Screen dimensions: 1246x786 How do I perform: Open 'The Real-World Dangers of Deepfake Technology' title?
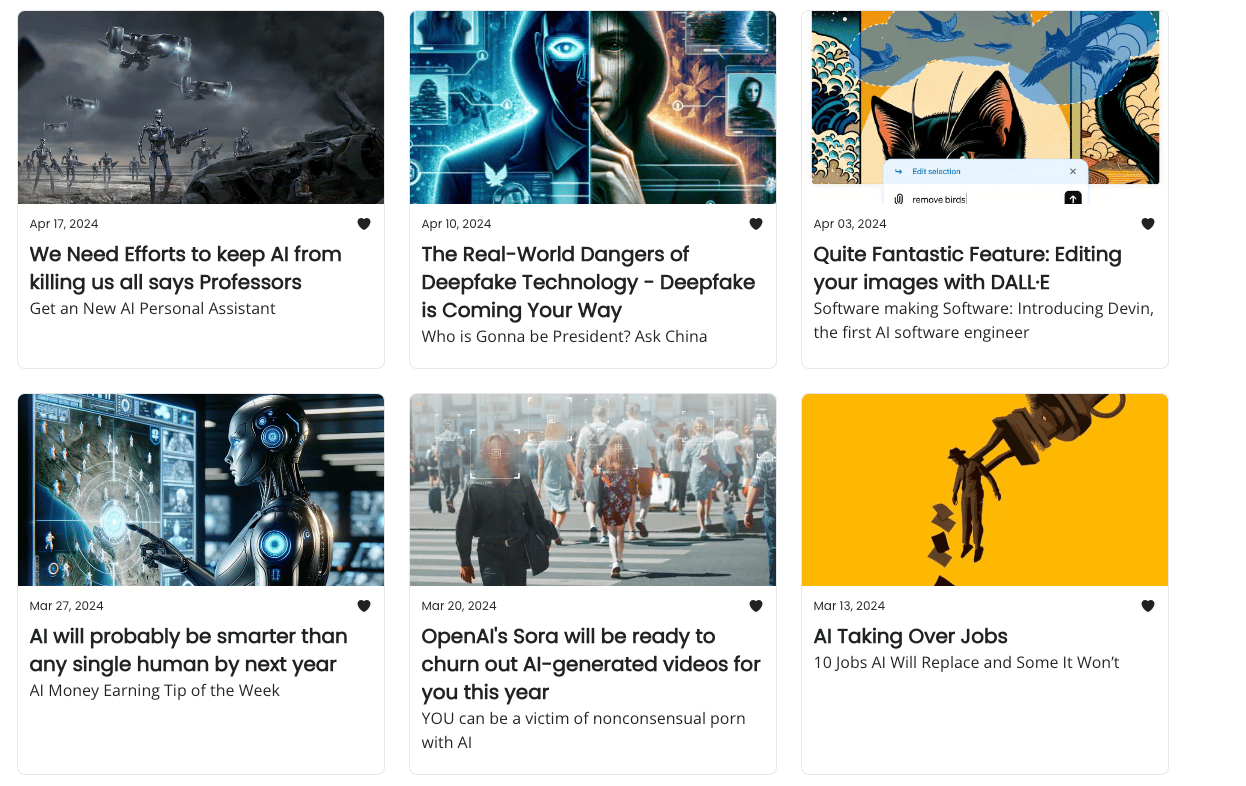tap(588, 282)
